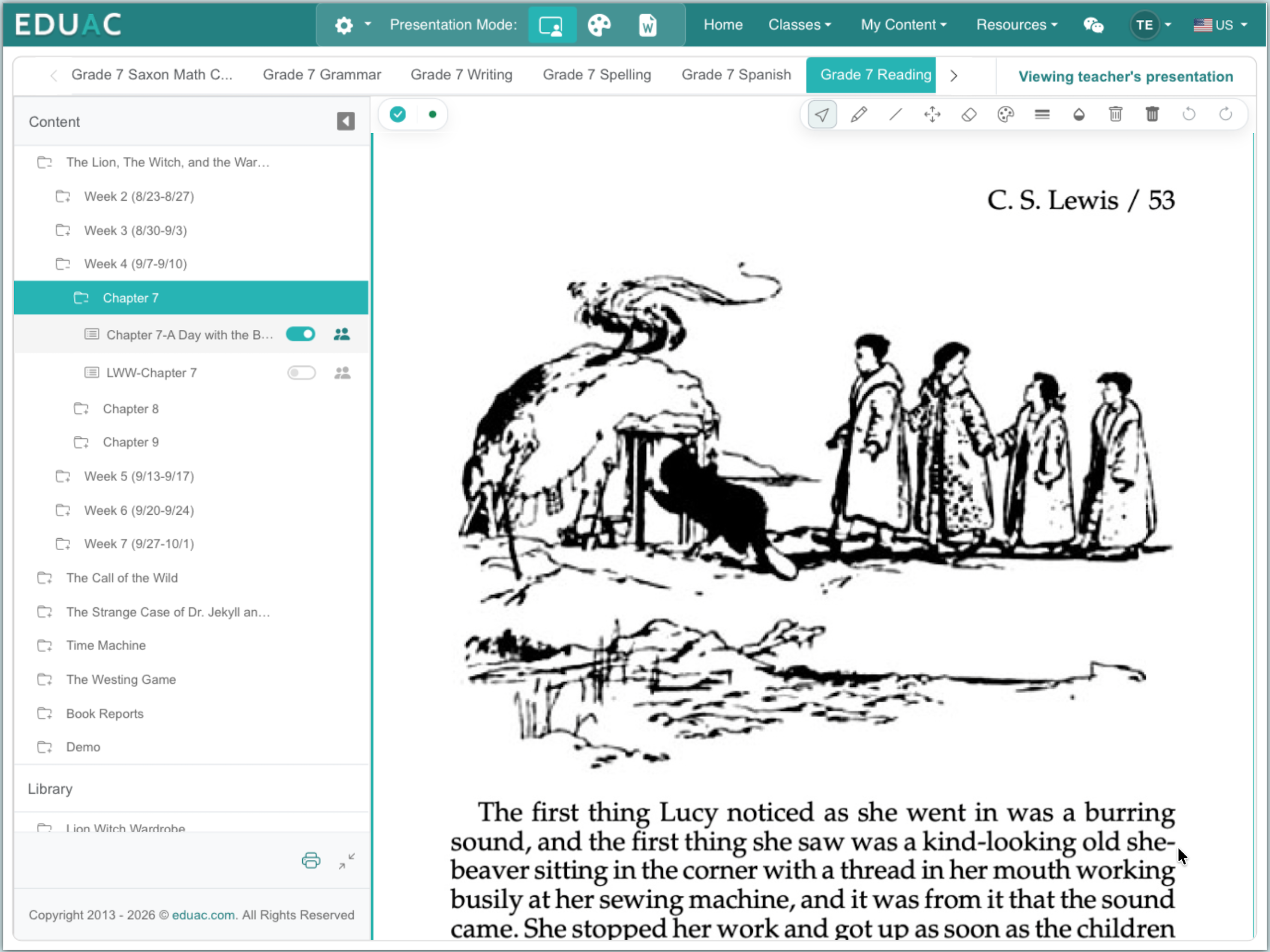This screenshot has height=952, width=1270.
Task: Open the chat messages icon
Action: (x=1093, y=25)
